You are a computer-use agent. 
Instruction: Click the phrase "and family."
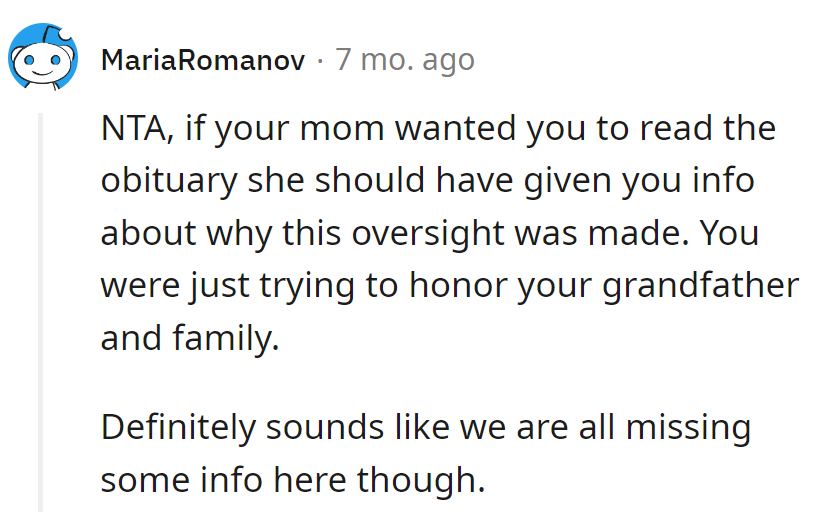point(188,338)
